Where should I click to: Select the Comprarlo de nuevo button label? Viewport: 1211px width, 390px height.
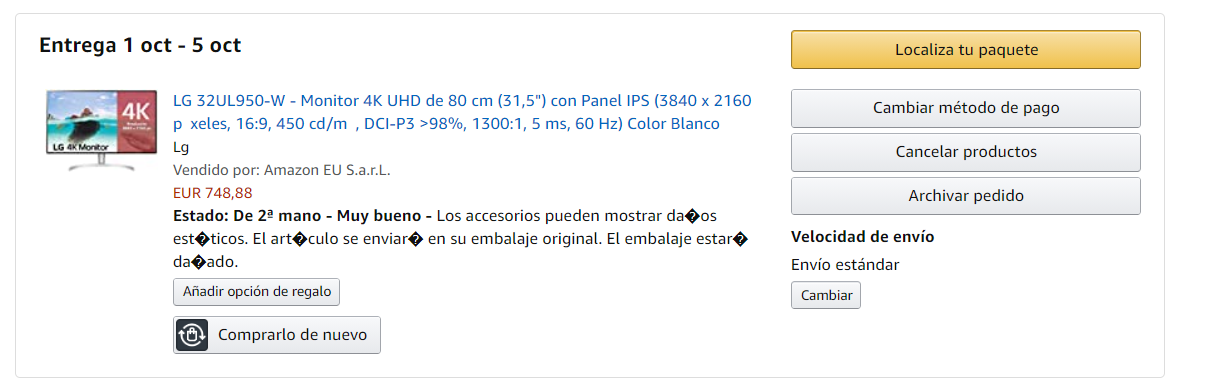point(293,335)
